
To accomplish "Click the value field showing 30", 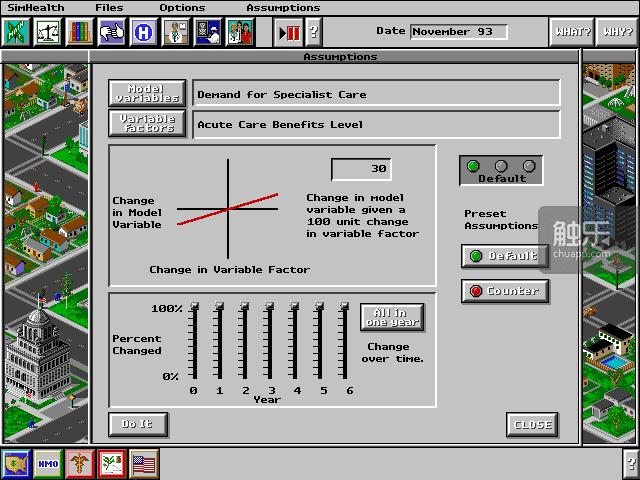I will tap(361, 169).
